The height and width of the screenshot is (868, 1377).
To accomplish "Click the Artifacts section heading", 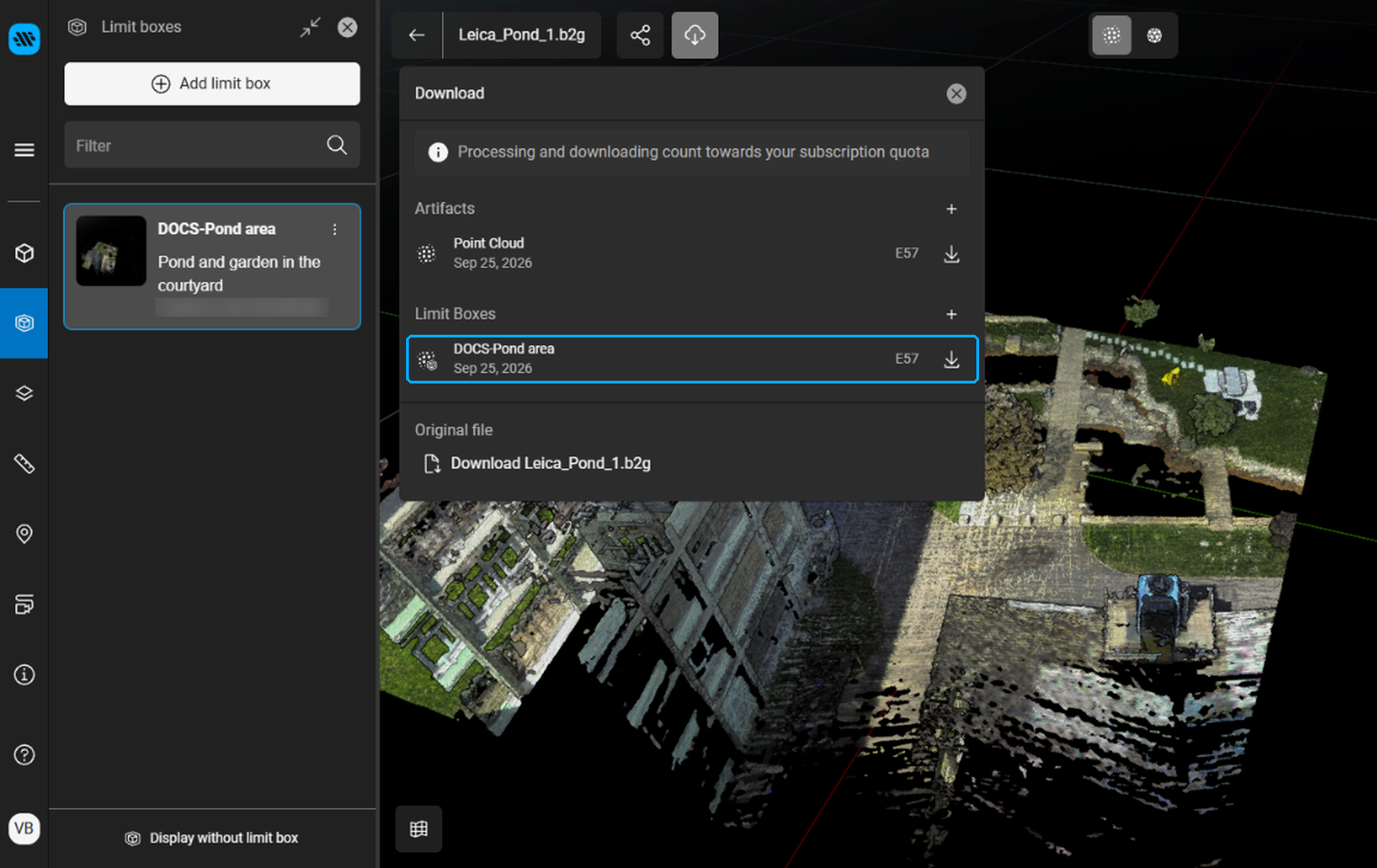I will (445, 208).
